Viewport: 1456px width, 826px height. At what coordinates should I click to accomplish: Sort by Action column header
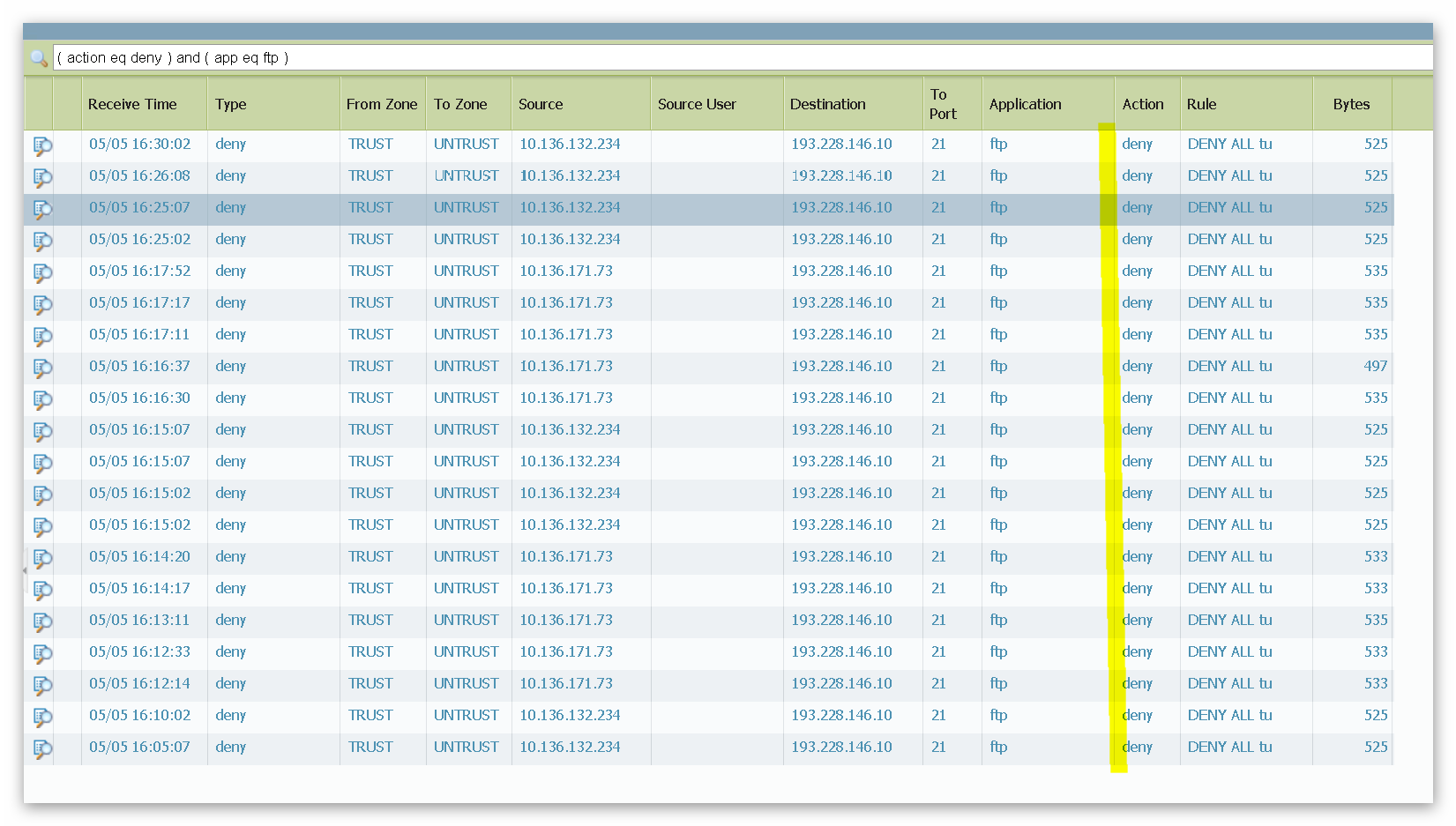(1147, 104)
